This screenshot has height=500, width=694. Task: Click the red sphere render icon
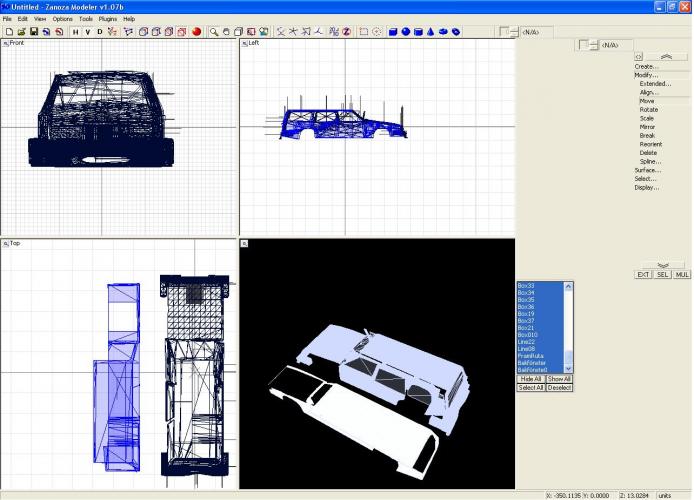197,32
